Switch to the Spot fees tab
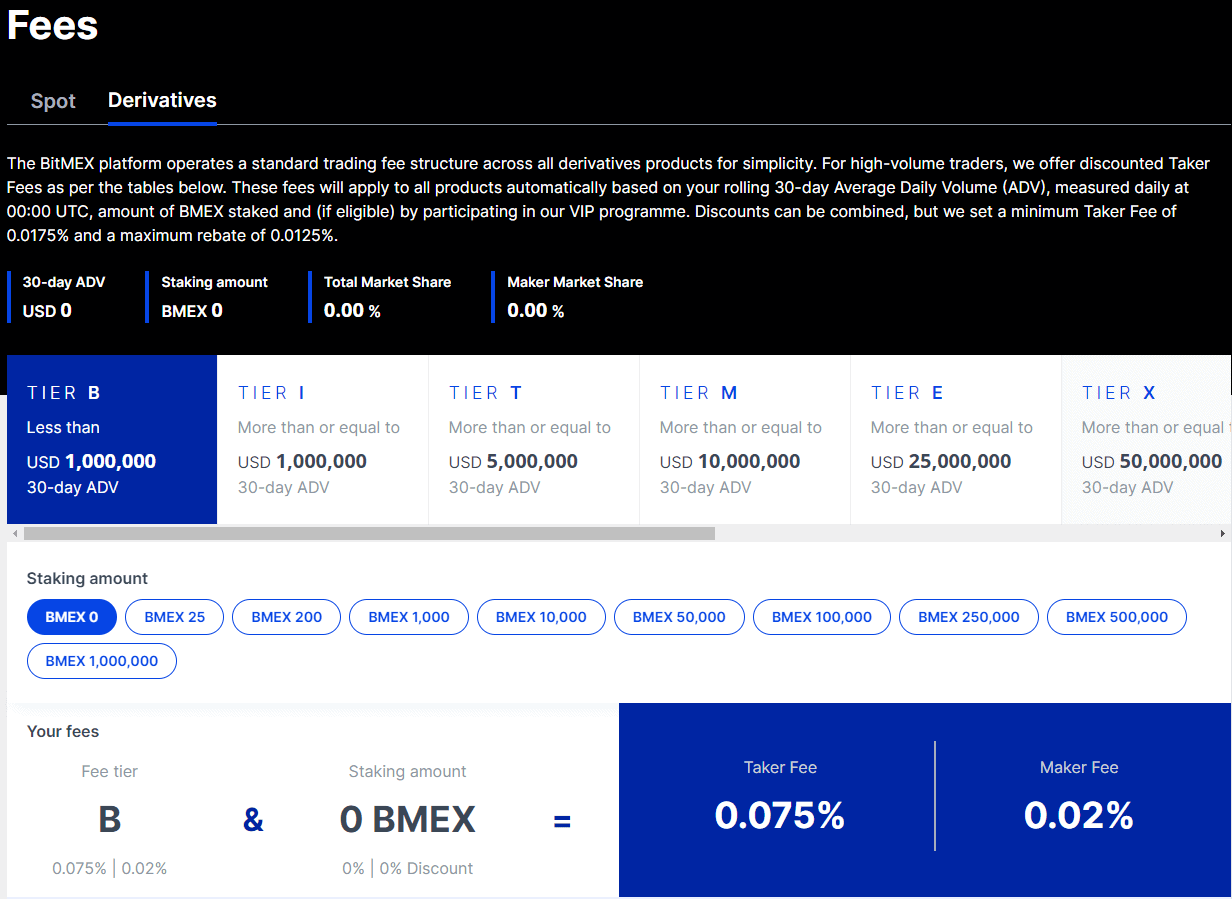 [53, 101]
